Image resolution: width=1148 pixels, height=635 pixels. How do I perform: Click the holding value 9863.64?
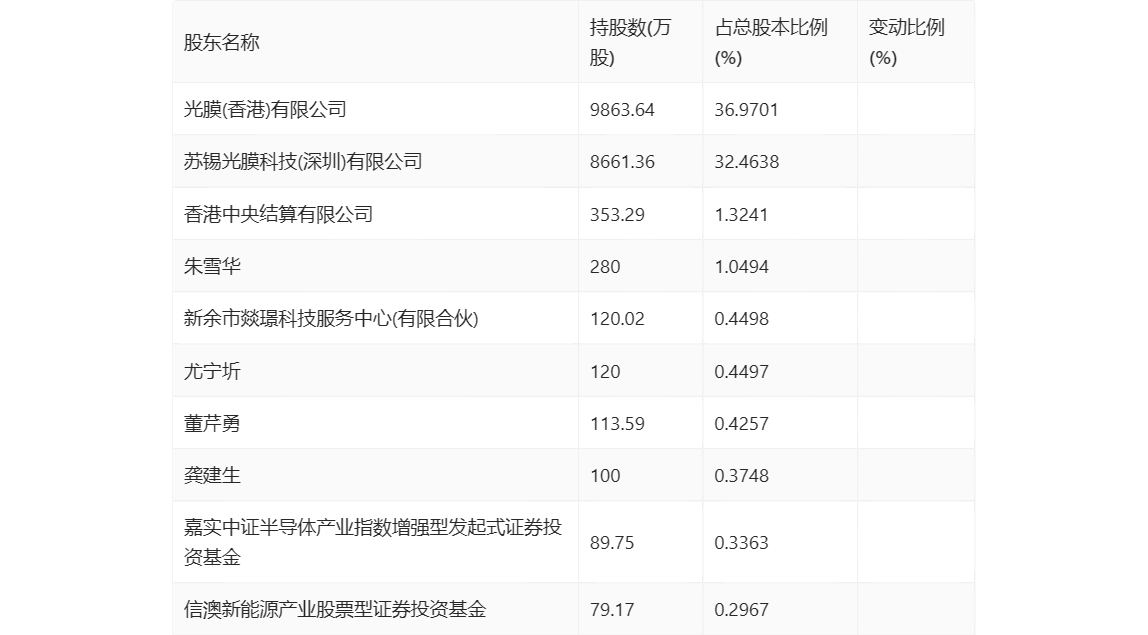(x=622, y=110)
